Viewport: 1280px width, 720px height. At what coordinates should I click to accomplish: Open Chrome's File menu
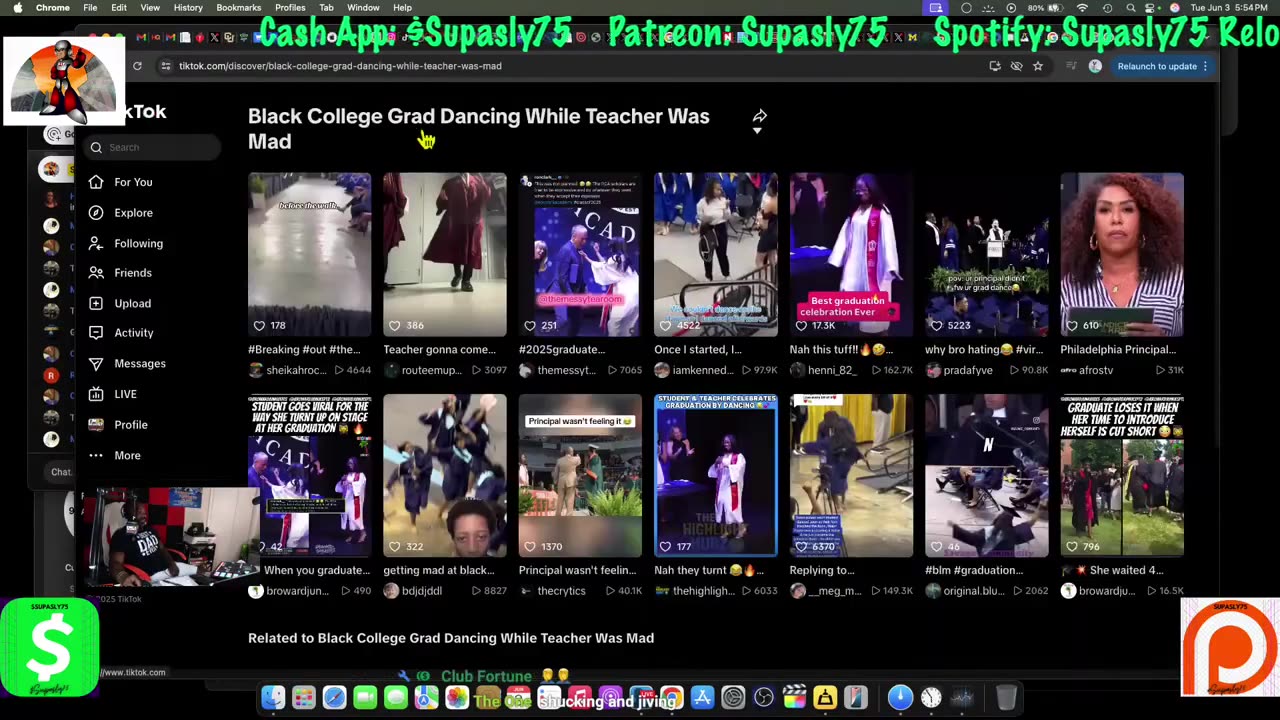pyautogui.click(x=90, y=7)
